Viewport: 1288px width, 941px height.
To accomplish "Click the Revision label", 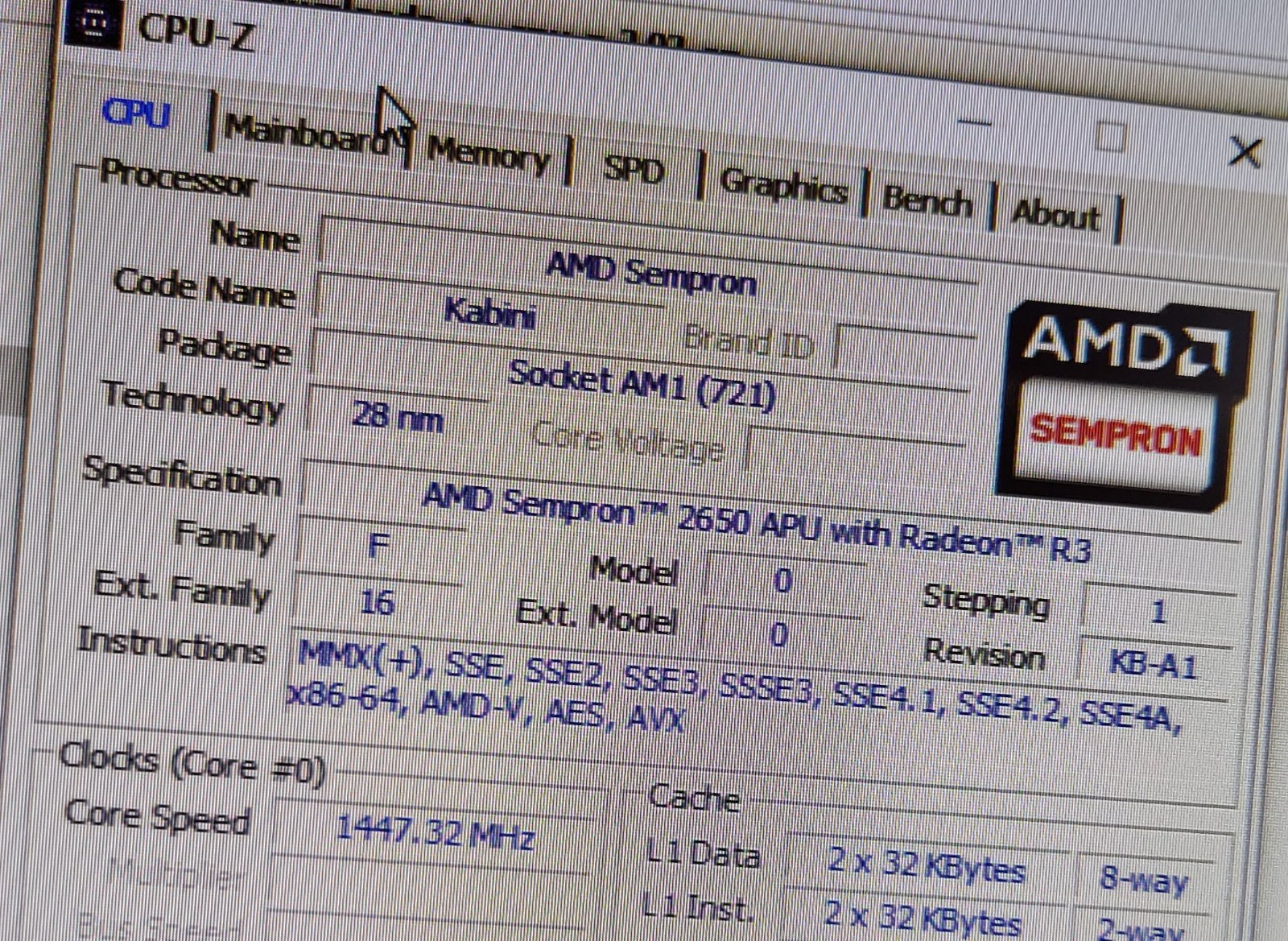I will coord(985,653).
